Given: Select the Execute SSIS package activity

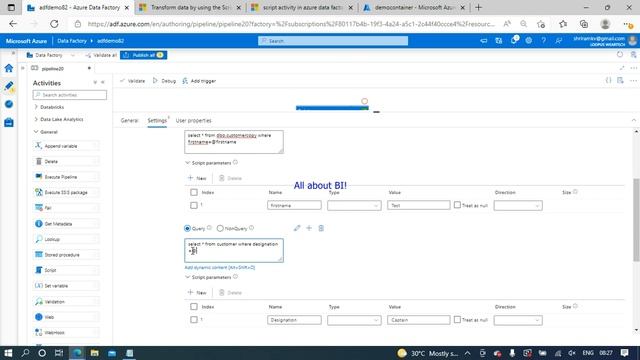Looking at the screenshot, I should [66, 192].
